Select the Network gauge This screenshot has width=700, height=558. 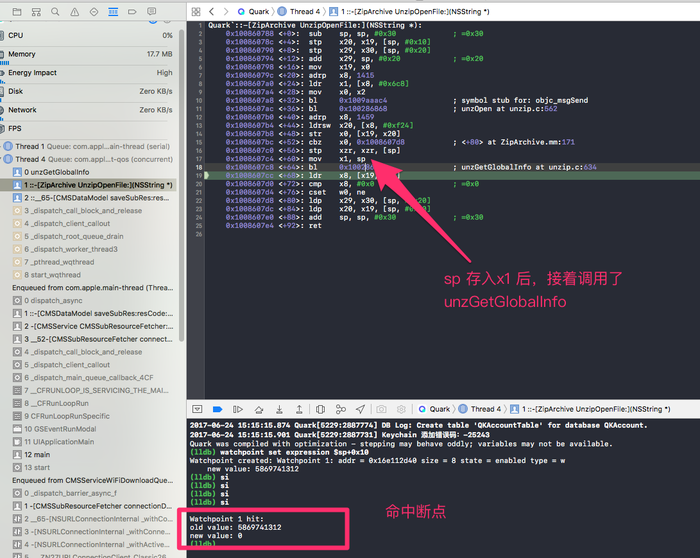coord(87,110)
